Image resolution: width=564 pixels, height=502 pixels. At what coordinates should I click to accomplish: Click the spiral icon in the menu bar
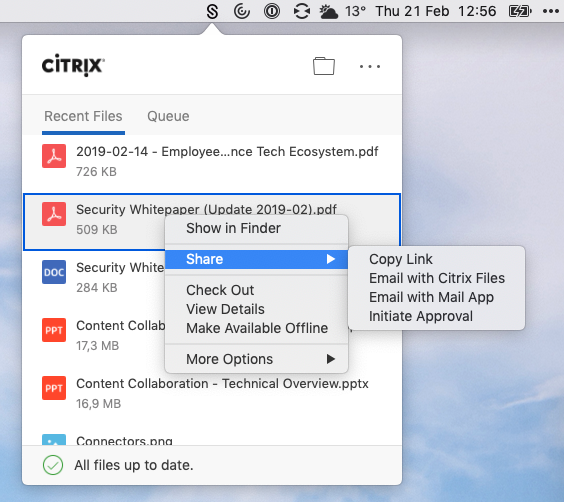(242, 11)
